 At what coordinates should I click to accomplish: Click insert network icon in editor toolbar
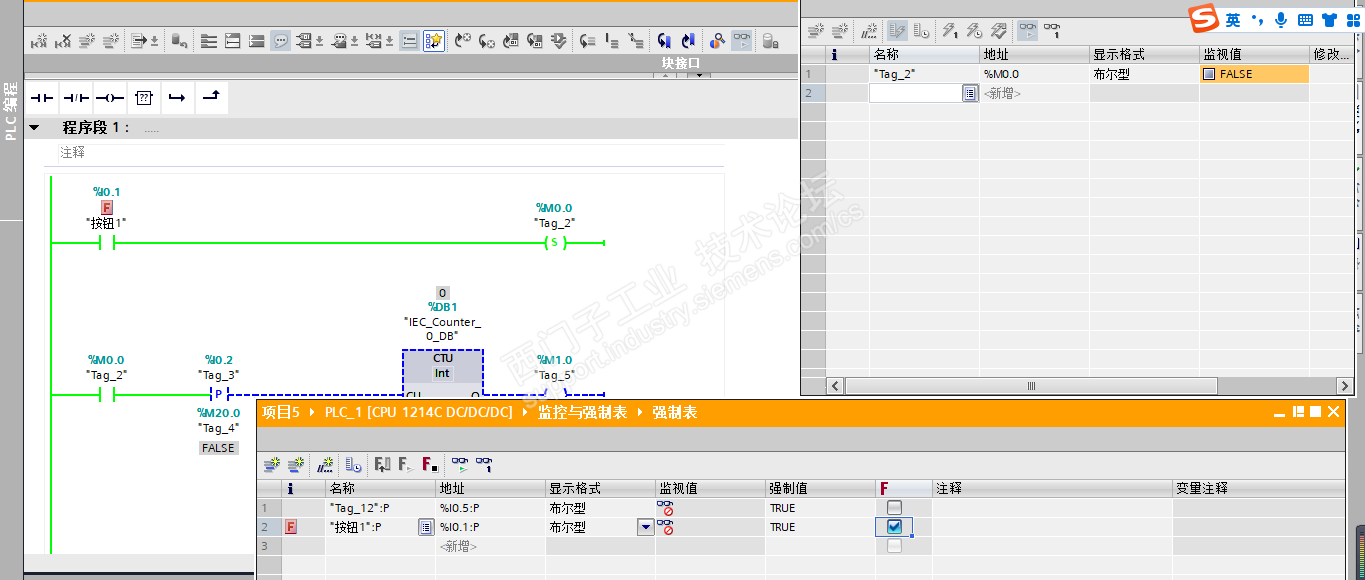point(38,41)
